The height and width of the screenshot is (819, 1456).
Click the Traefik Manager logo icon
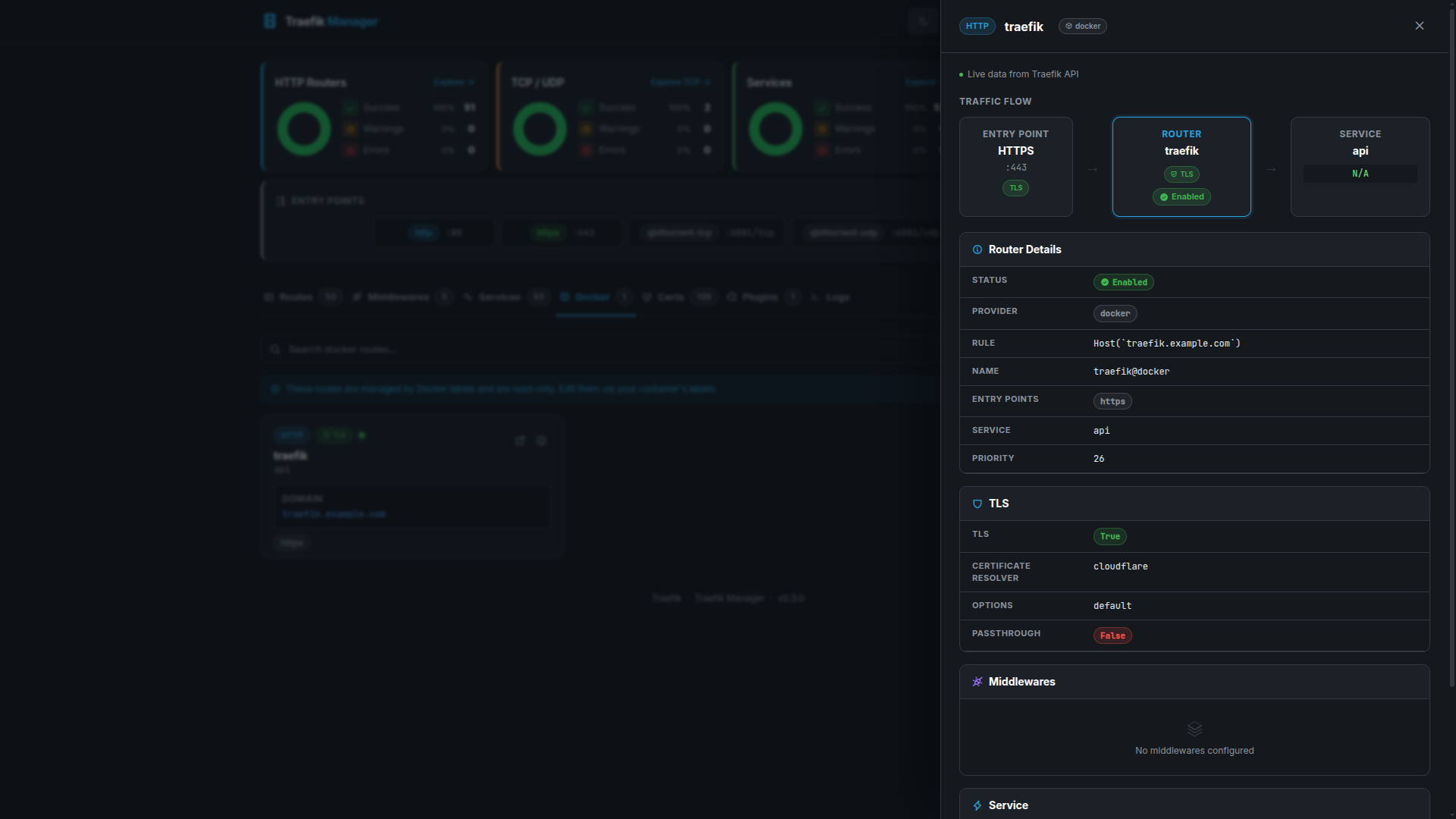point(271,20)
